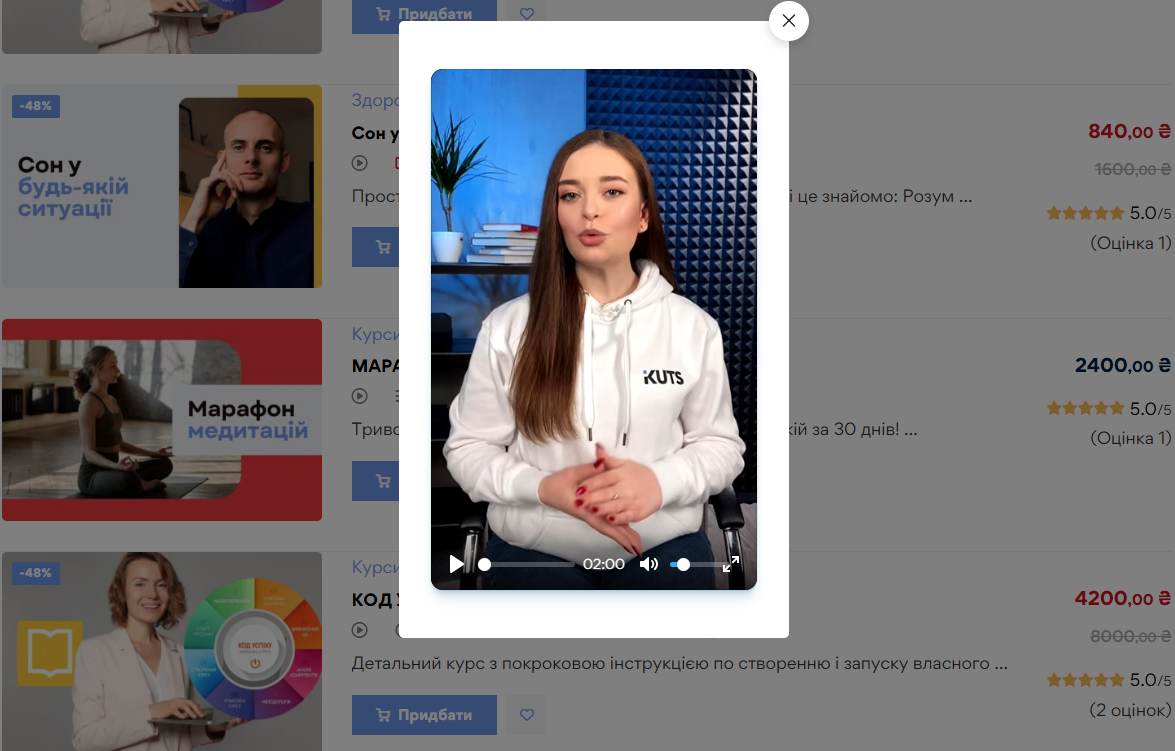The height and width of the screenshot is (751, 1175).
Task: Play the video in the popup player
Action: pyautogui.click(x=455, y=563)
